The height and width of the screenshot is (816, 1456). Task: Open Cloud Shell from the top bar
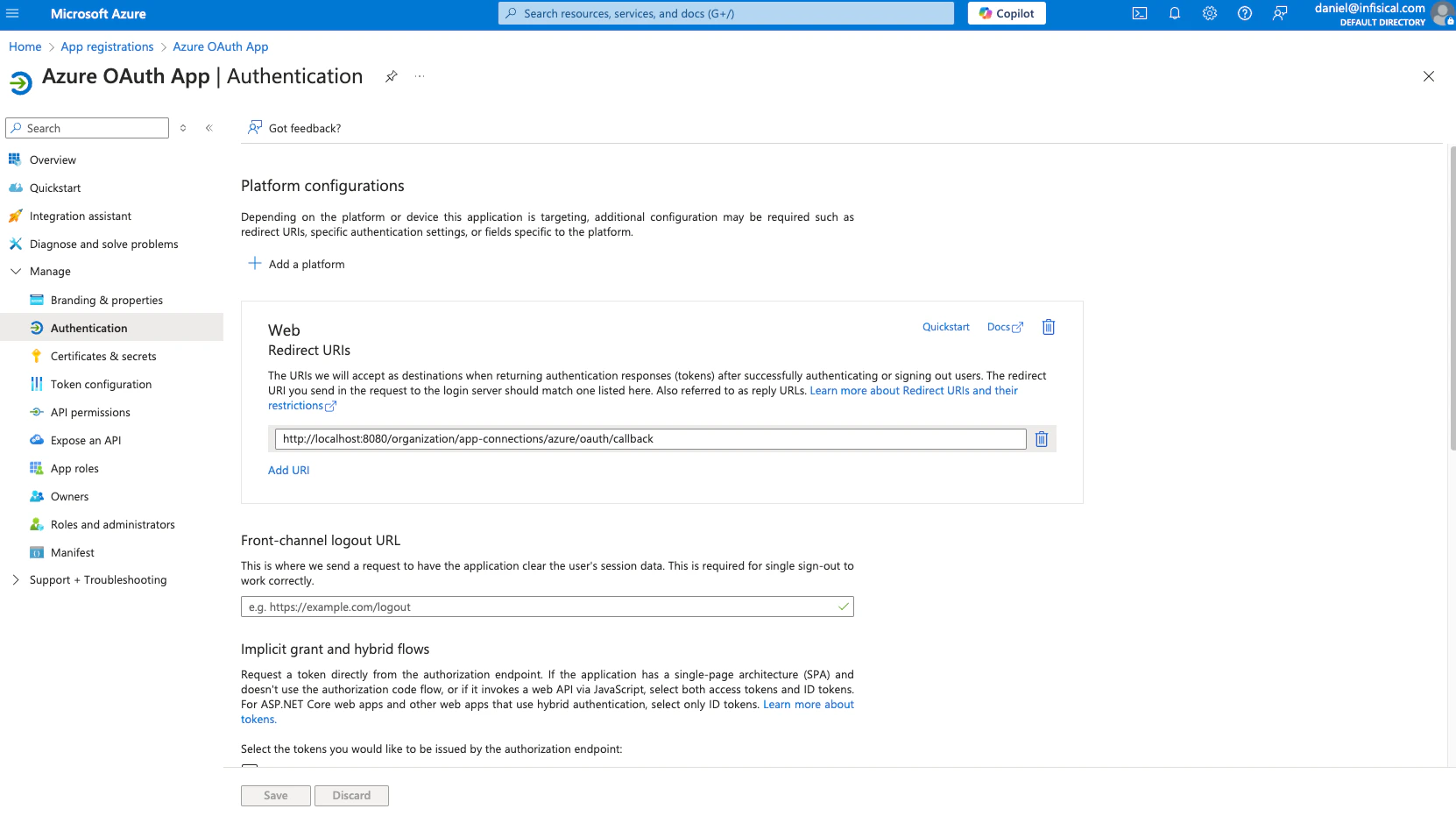1140,13
